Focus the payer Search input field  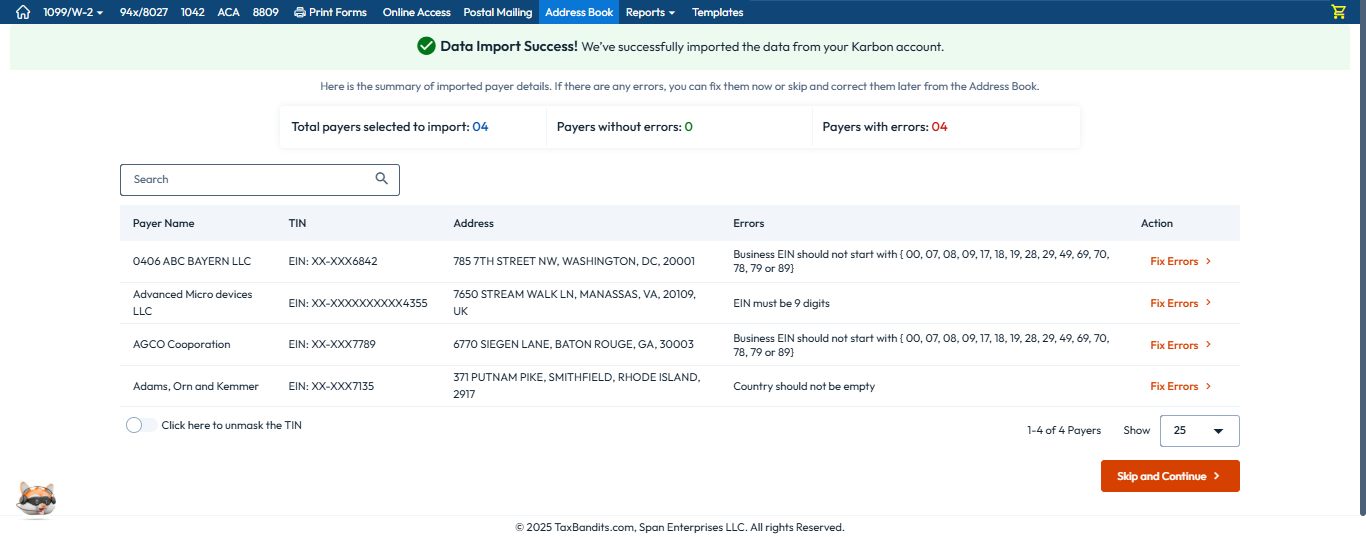click(260, 179)
